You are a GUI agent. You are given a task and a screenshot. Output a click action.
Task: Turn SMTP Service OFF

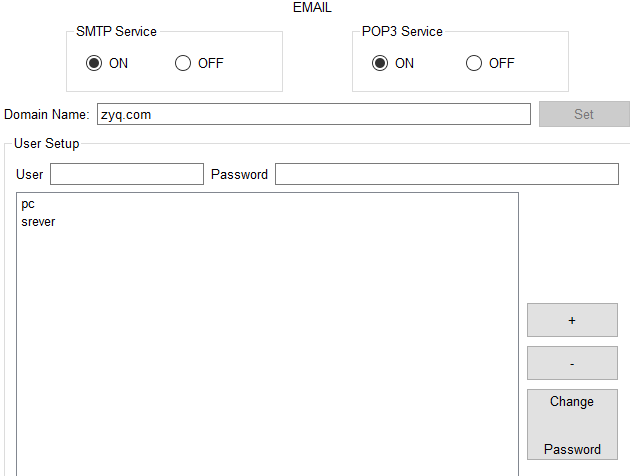[x=183, y=63]
